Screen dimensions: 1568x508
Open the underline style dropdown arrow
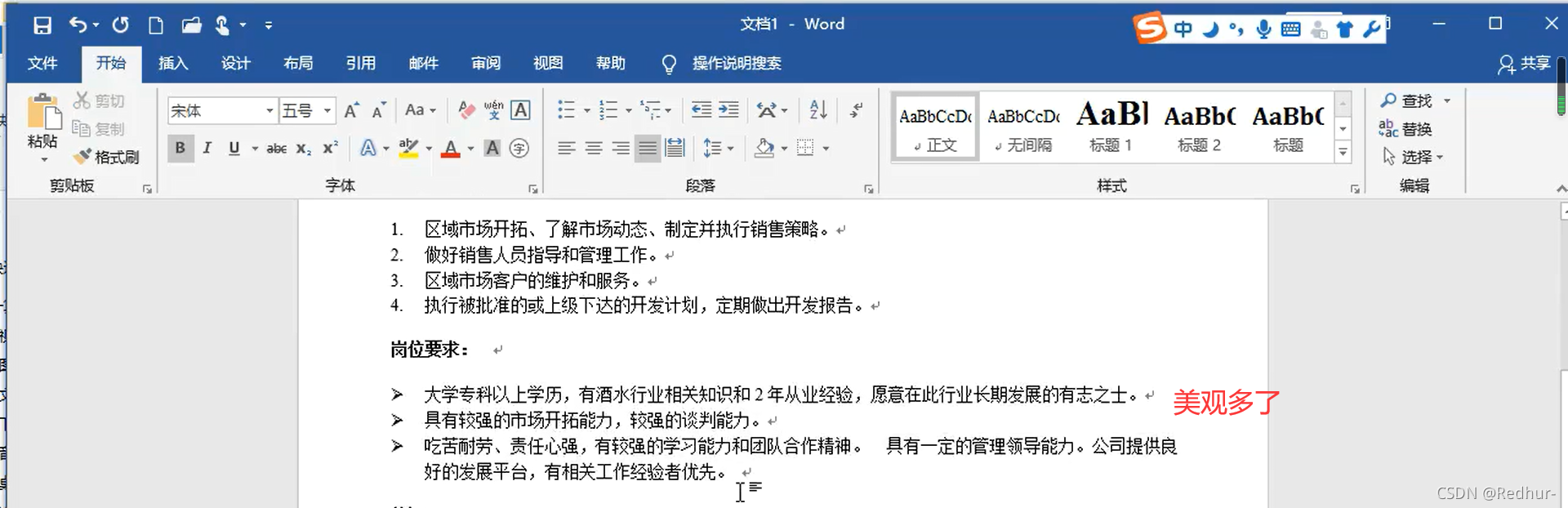(255, 149)
